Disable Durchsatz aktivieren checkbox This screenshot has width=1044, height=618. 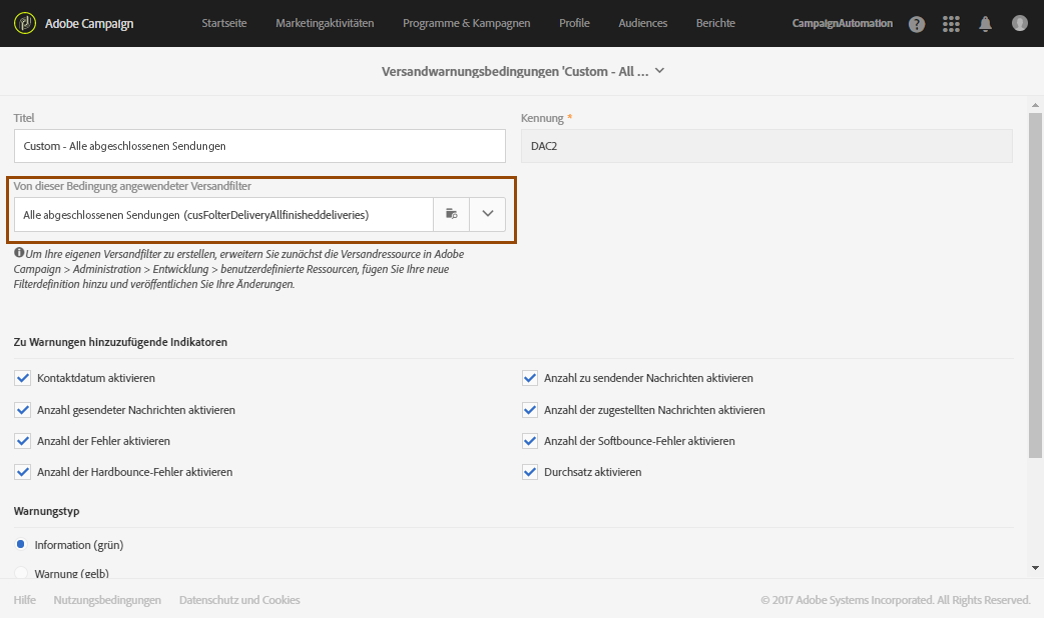pyautogui.click(x=530, y=472)
